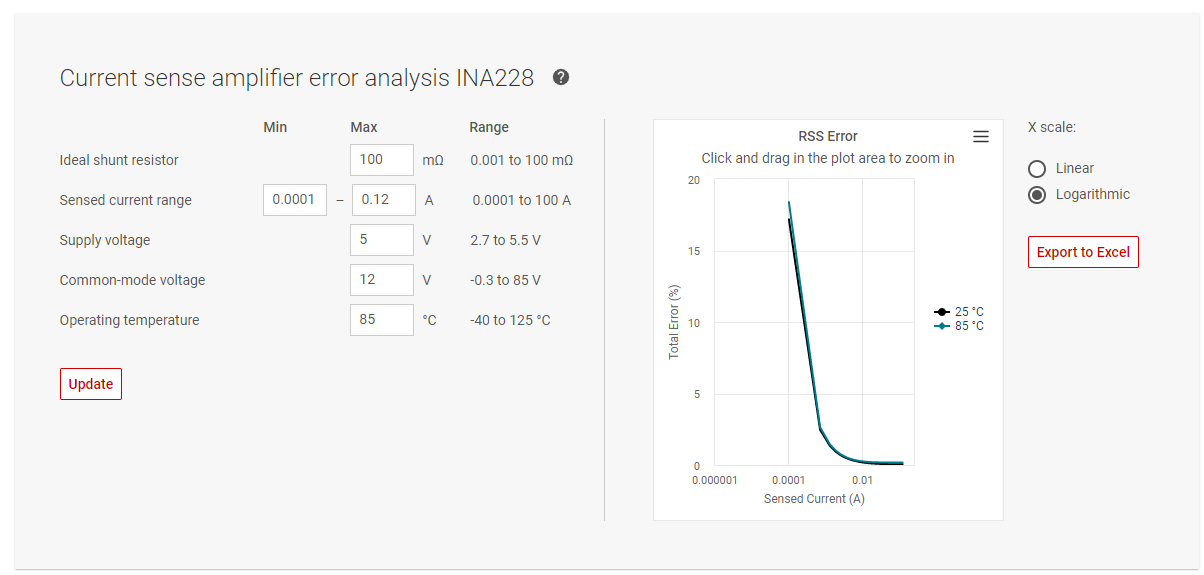This screenshot has height=575, width=1204.
Task: Click the ideal shunt resistor input field
Action: pyautogui.click(x=381, y=160)
